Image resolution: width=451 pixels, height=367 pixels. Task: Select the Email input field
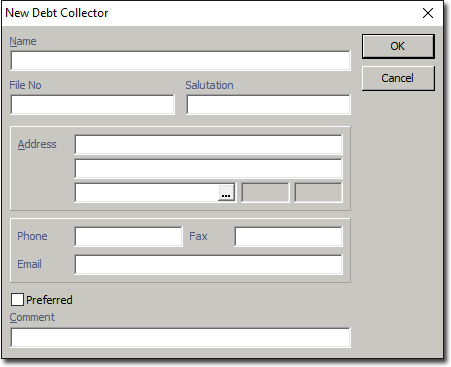(208, 265)
